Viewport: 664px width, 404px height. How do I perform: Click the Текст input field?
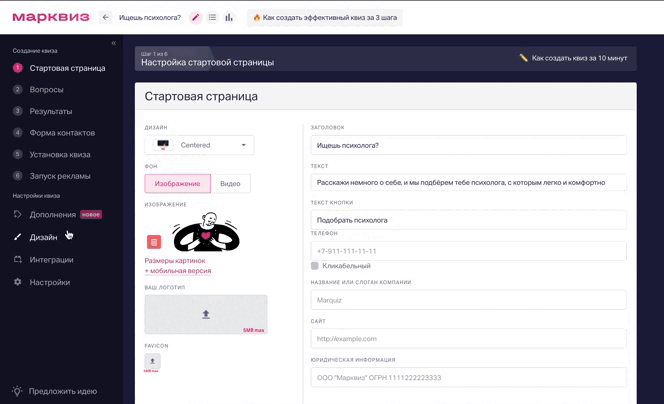(x=468, y=183)
